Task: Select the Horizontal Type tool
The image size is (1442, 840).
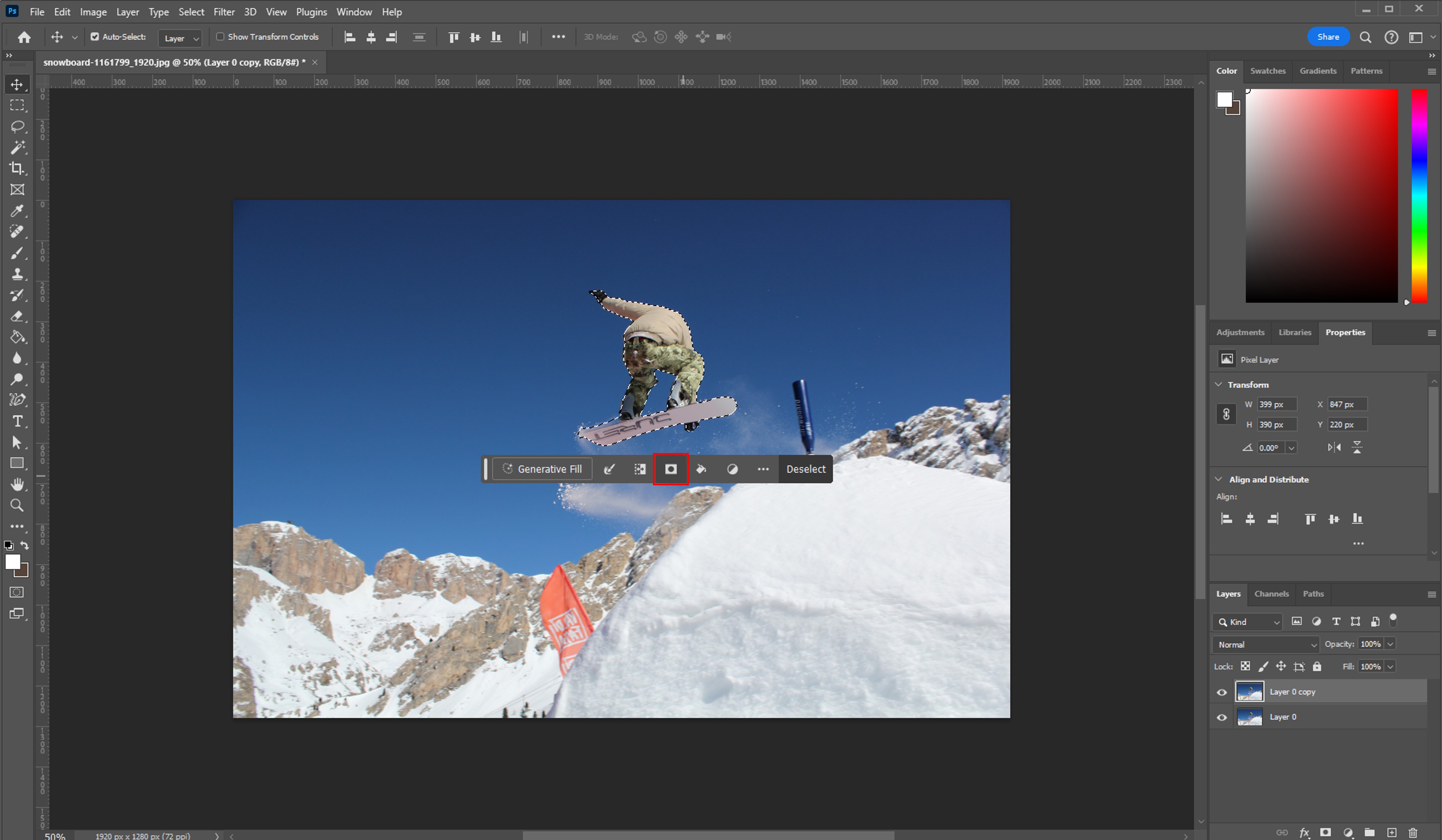Action: tap(17, 421)
